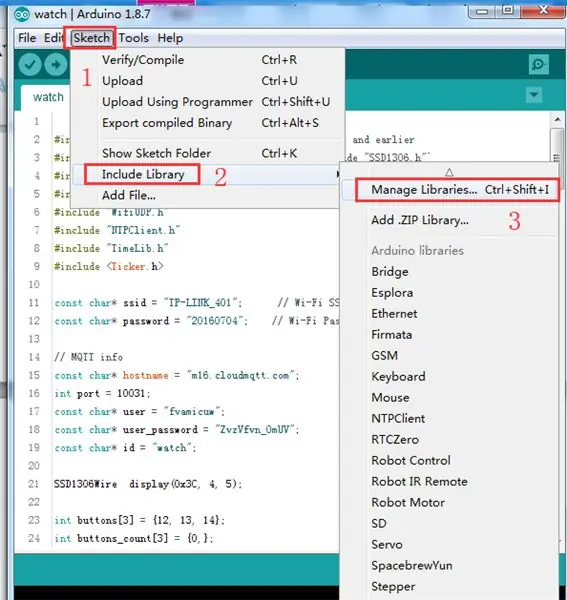
Task: Click the up triangle in library submenu
Action: tap(450, 173)
